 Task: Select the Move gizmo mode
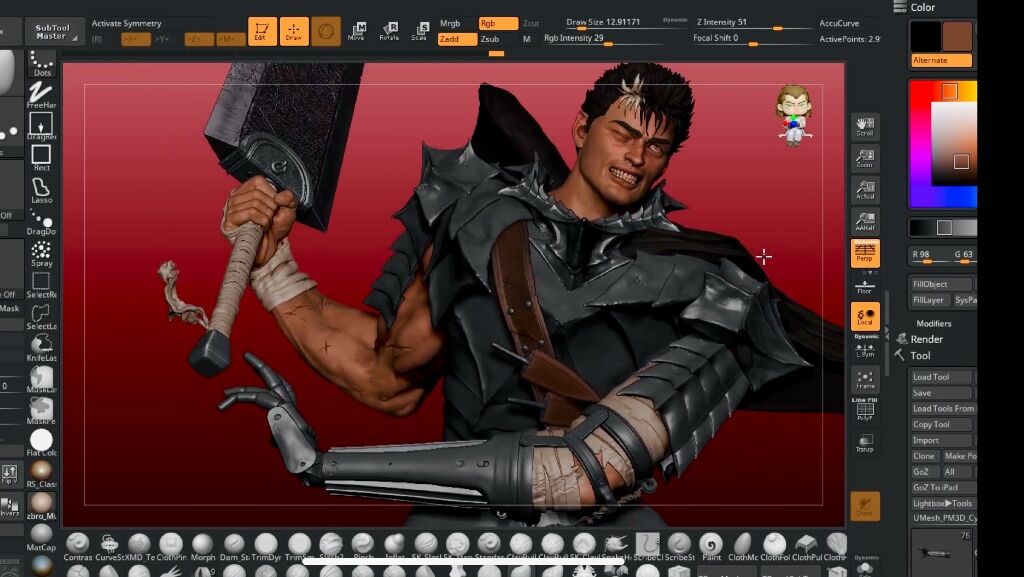pos(357,31)
